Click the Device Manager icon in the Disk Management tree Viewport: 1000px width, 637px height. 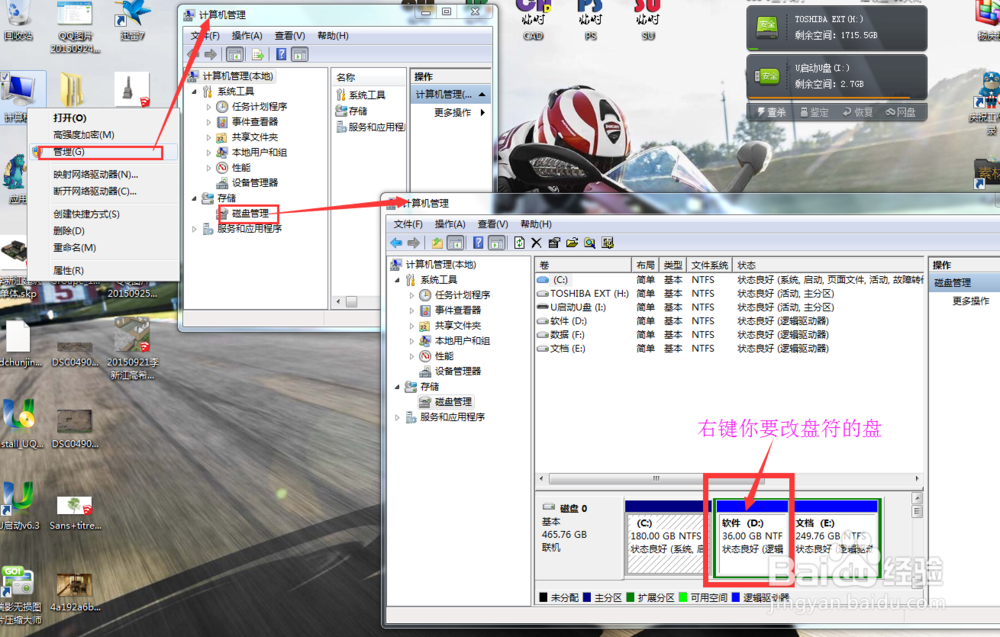[425, 372]
